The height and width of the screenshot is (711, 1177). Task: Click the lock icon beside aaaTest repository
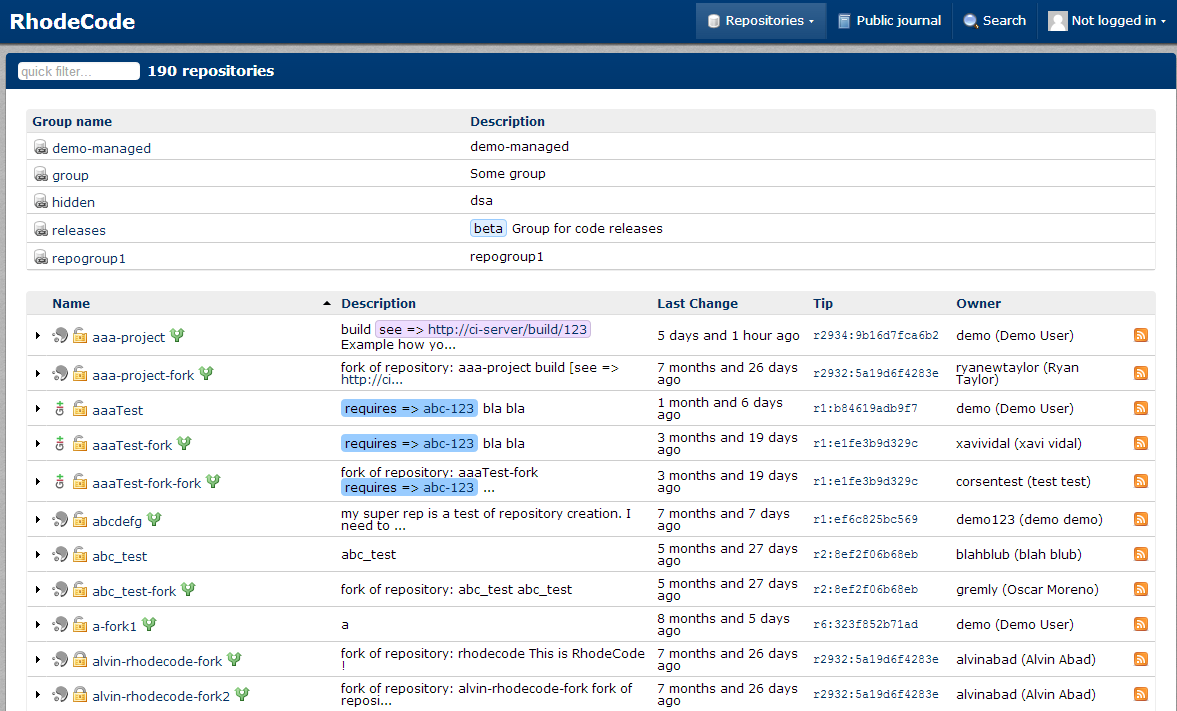tap(80, 409)
